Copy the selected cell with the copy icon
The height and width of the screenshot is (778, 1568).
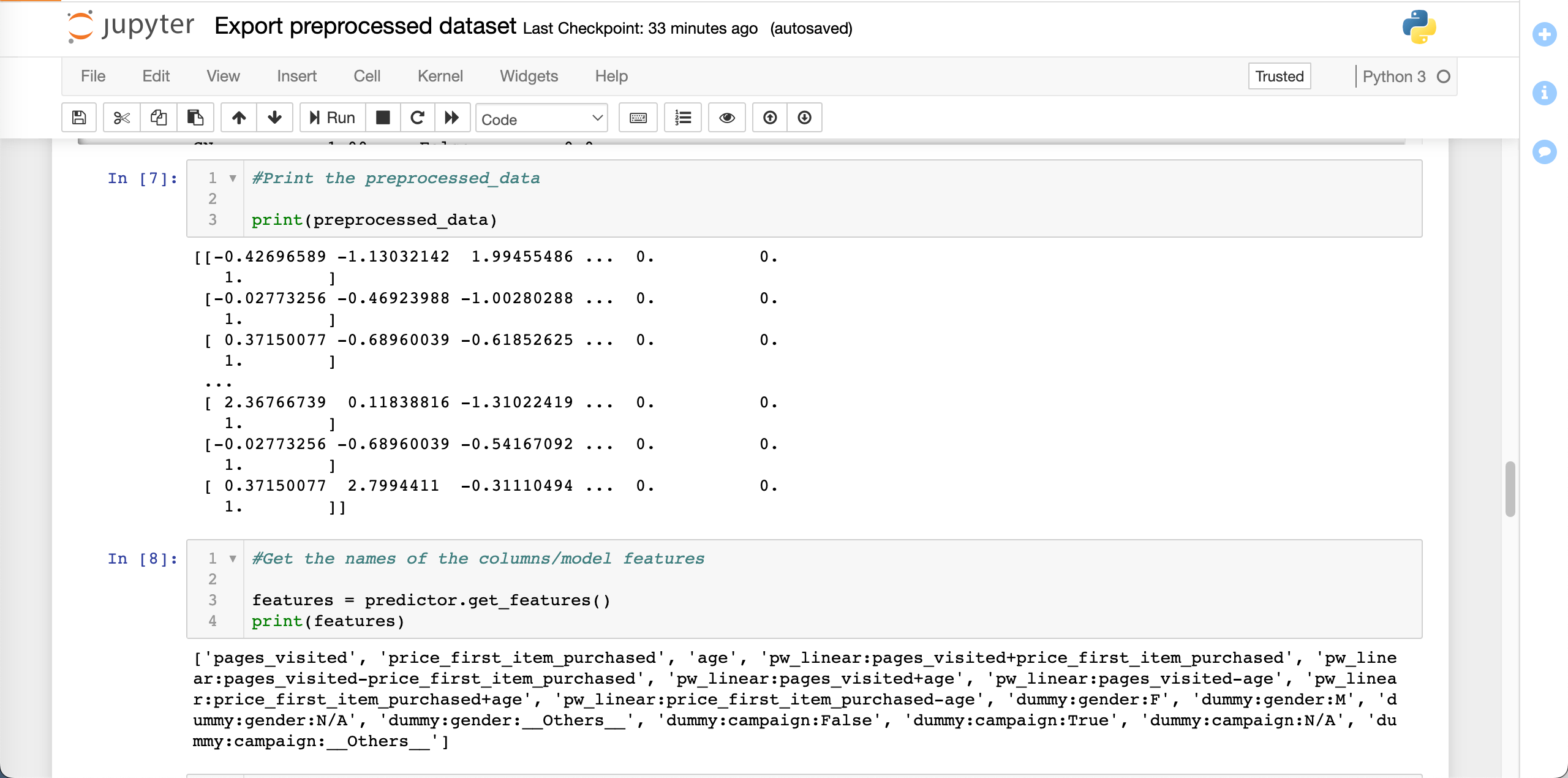(x=158, y=118)
